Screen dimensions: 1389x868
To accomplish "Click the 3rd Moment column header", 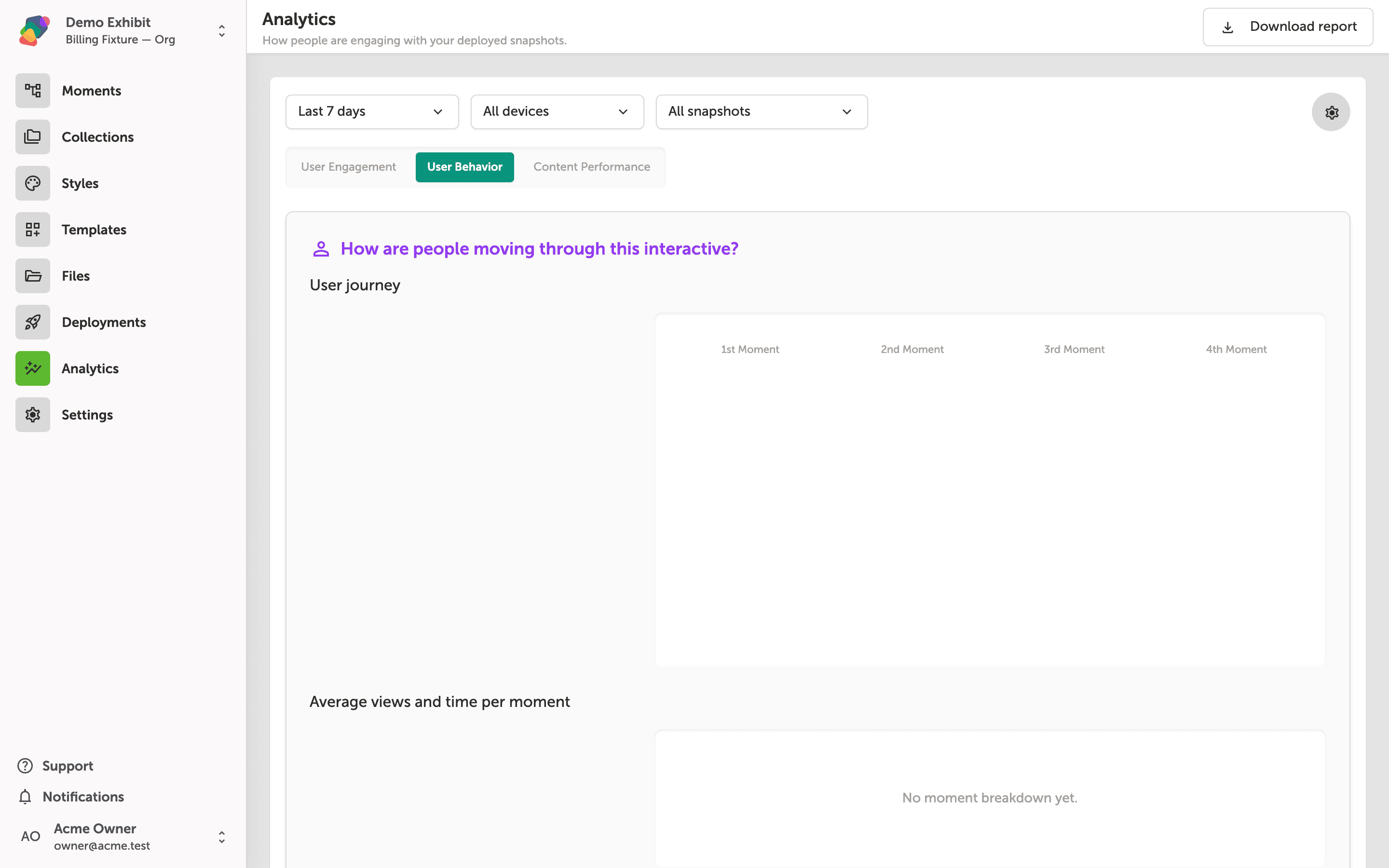I will coord(1074,349).
